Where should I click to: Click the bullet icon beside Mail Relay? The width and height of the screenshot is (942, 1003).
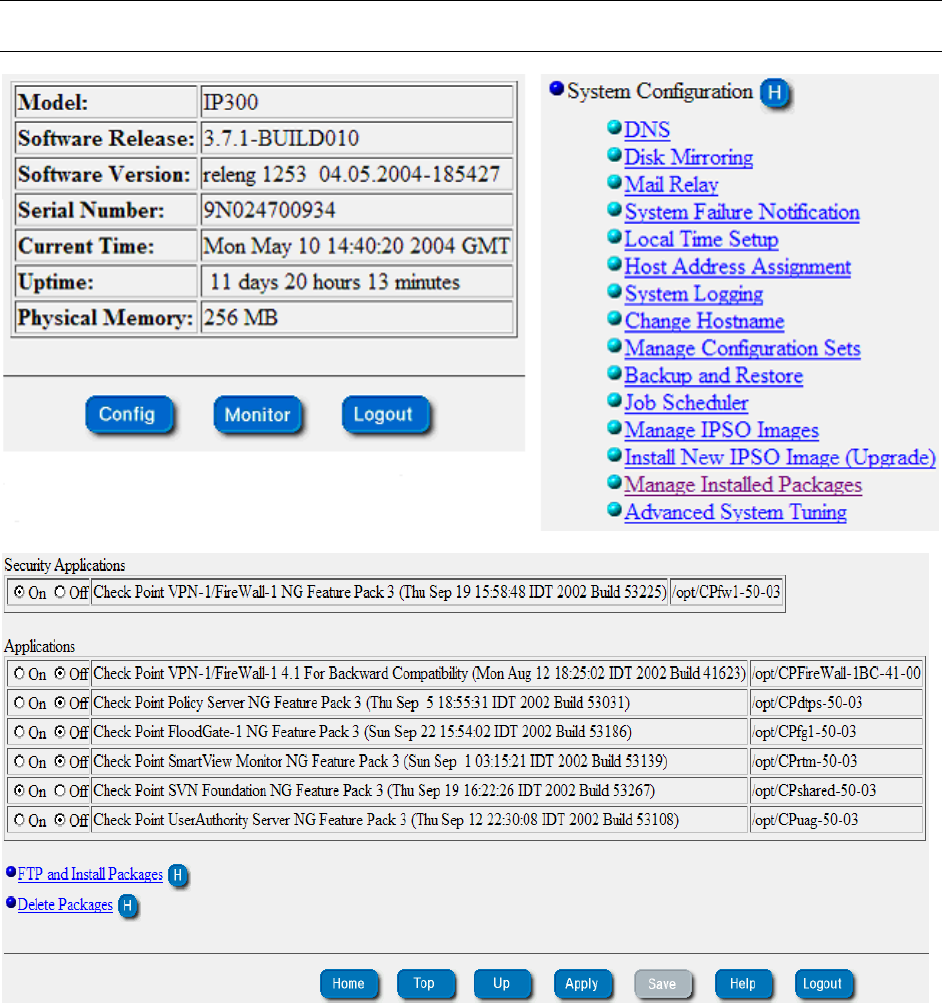pyautogui.click(x=614, y=182)
